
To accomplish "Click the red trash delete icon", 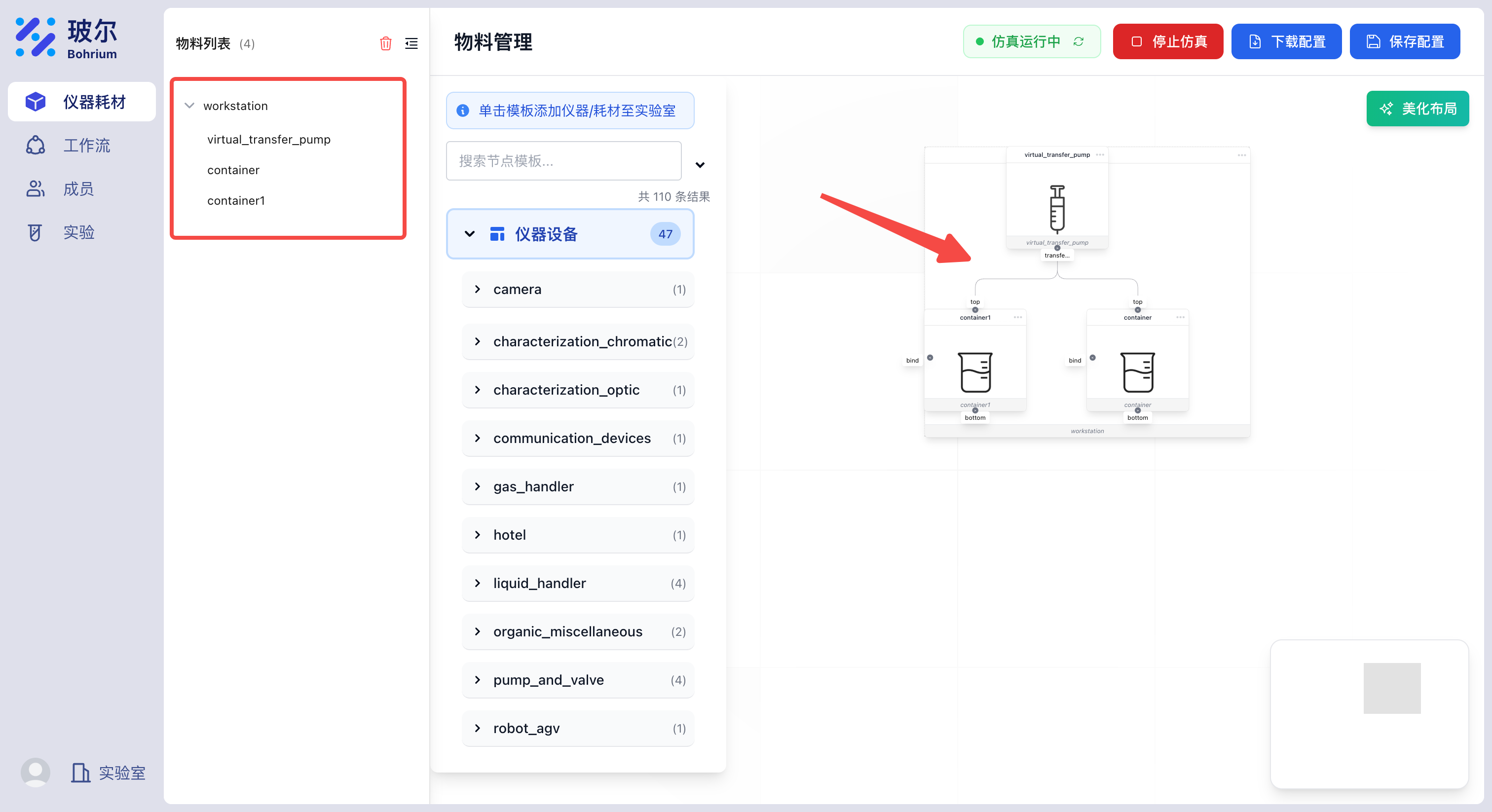I will click(x=385, y=43).
